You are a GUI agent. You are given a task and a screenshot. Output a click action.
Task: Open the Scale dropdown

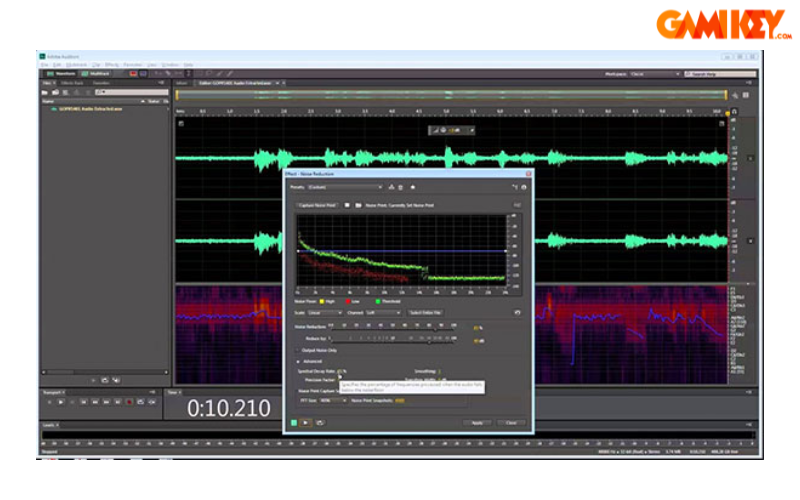tap(325, 312)
